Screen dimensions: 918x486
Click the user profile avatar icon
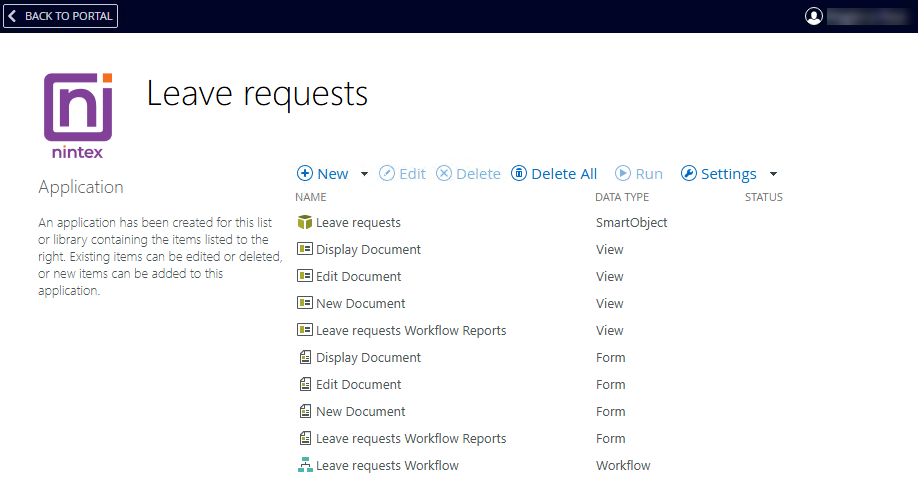(814, 16)
